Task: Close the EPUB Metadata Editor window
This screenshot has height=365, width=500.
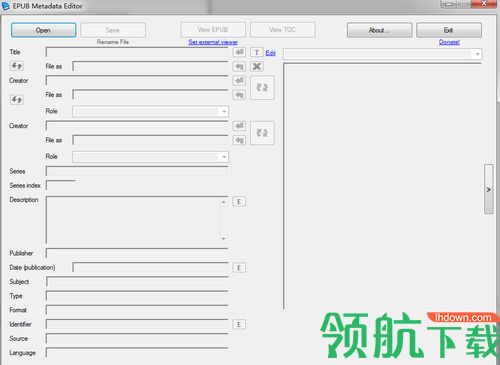Action: click(484, 4)
